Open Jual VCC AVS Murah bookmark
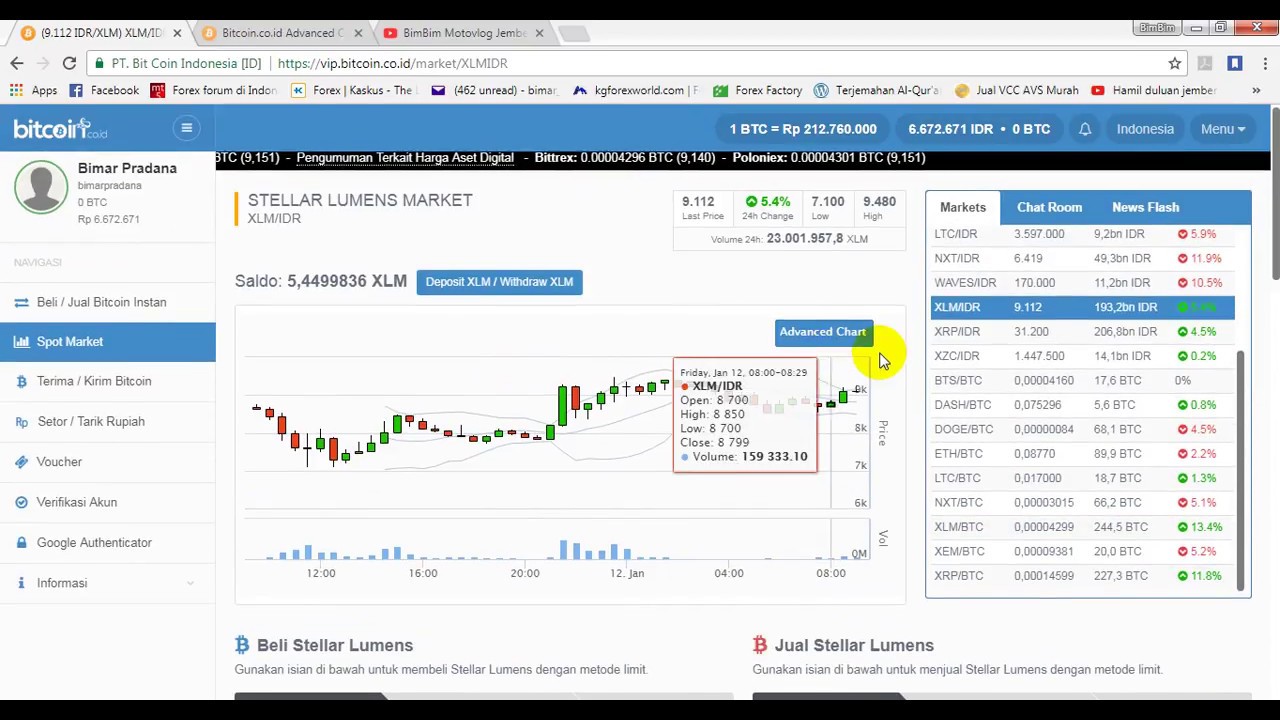Image resolution: width=1280 pixels, height=720 pixels. [1017, 90]
